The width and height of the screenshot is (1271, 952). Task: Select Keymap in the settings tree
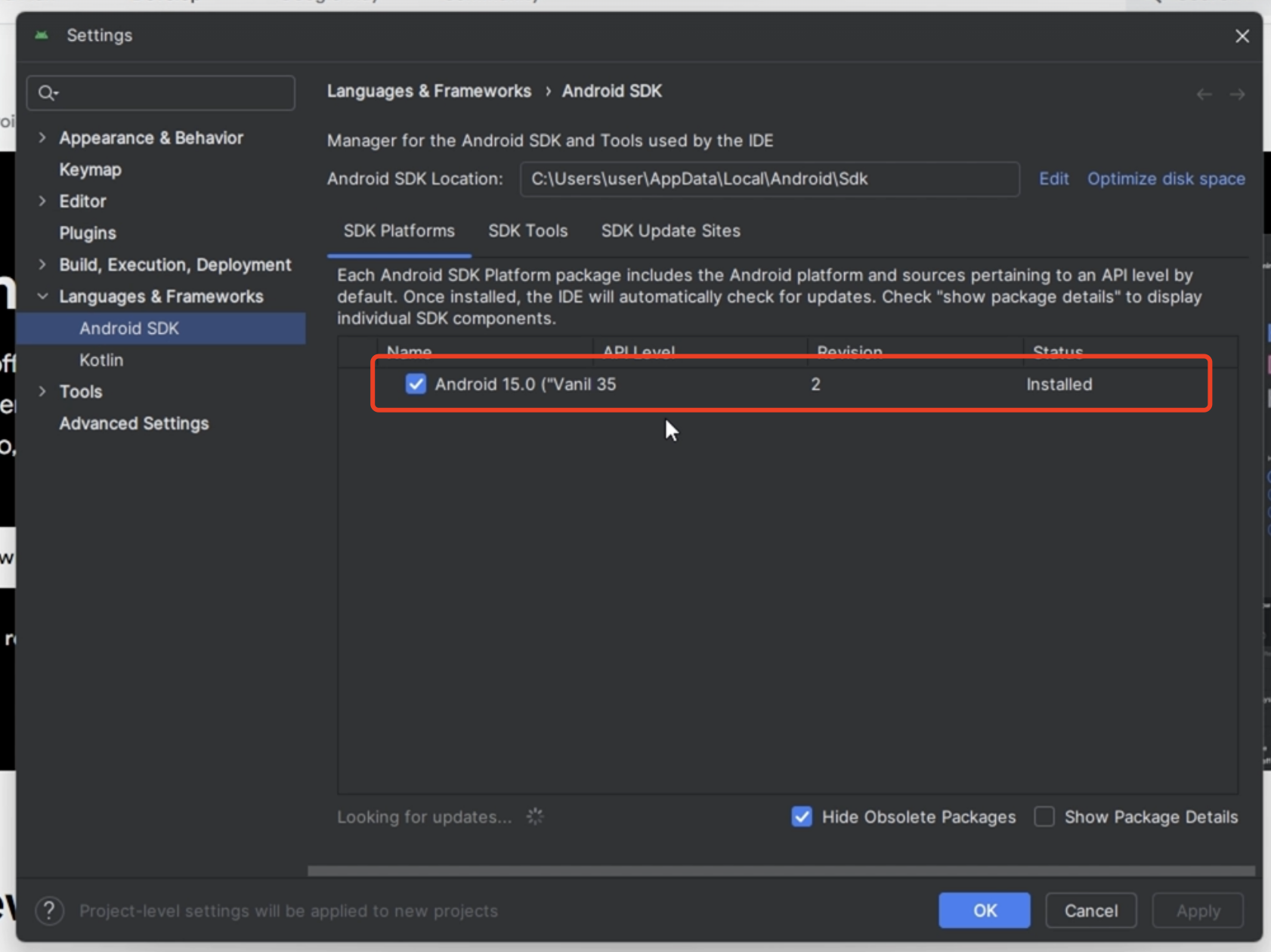[x=90, y=169]
